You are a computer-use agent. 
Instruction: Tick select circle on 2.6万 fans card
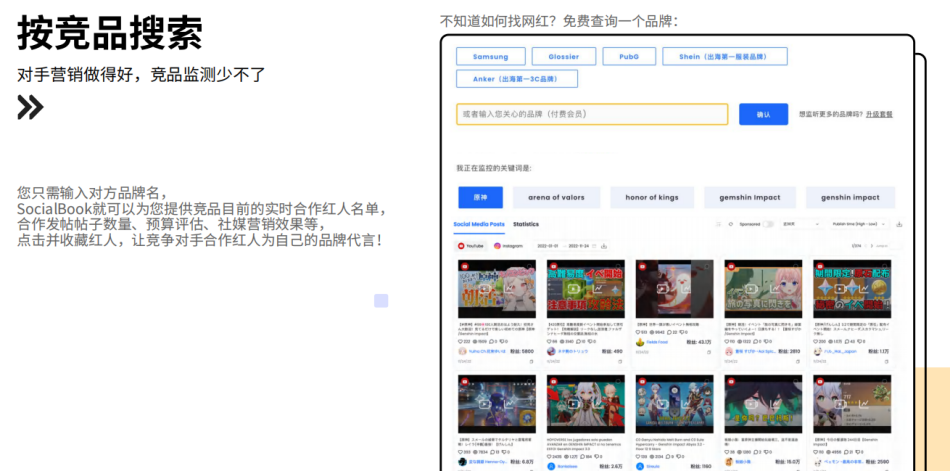pos(619,381)
